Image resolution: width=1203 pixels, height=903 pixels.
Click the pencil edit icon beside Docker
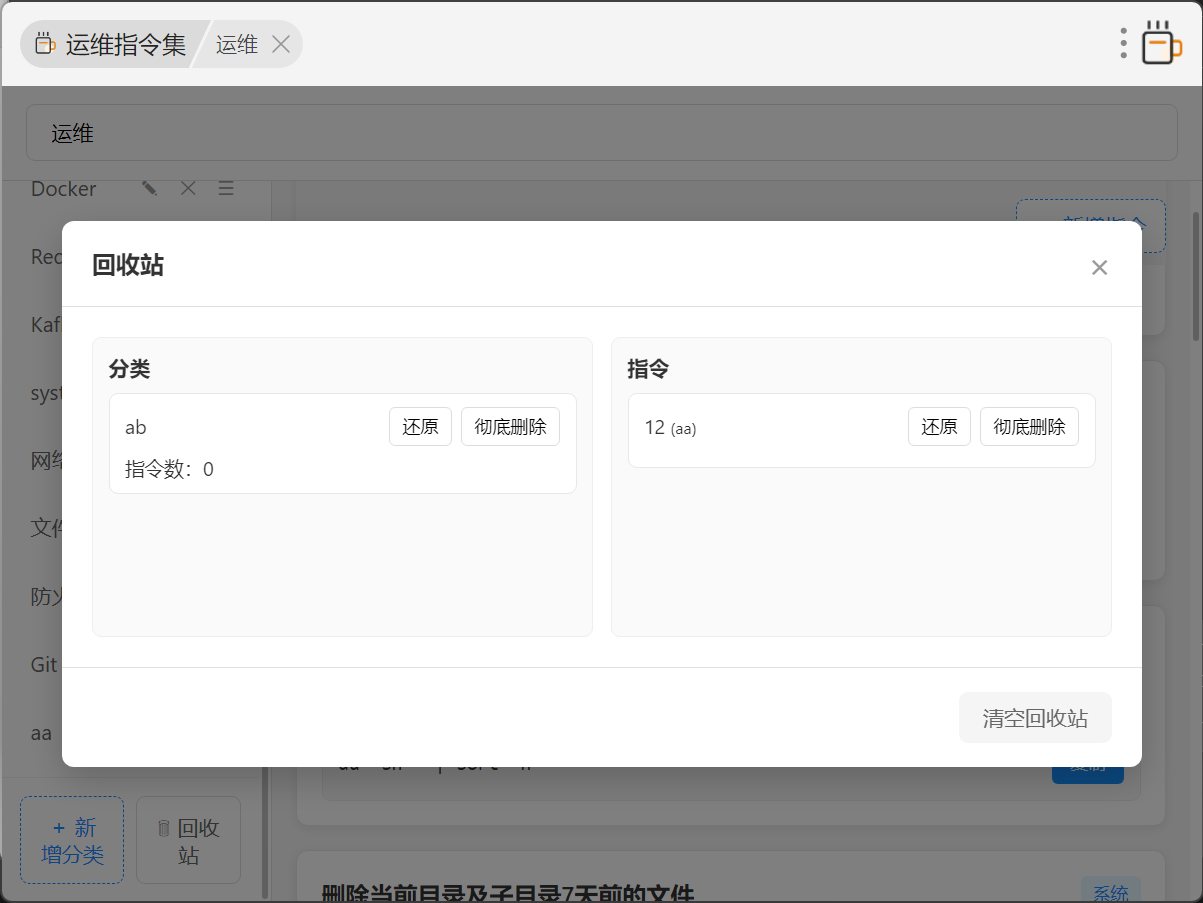pos(150,188)
